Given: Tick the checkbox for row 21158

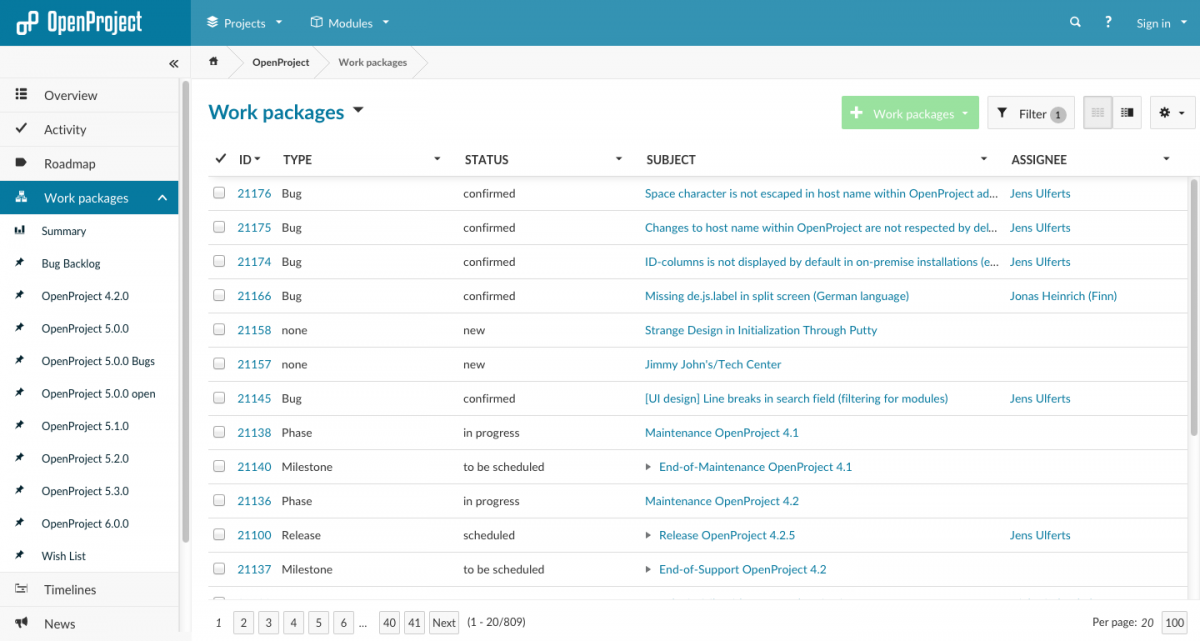Looking at the screenshot, I should pos(219,330).
